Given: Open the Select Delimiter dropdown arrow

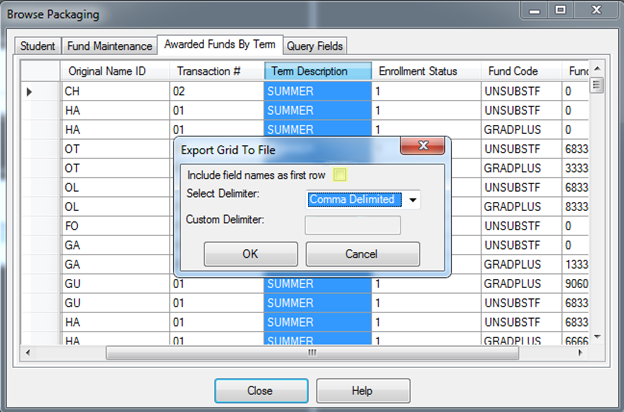Looking at the screenshot, I should [x=413, y=200].
